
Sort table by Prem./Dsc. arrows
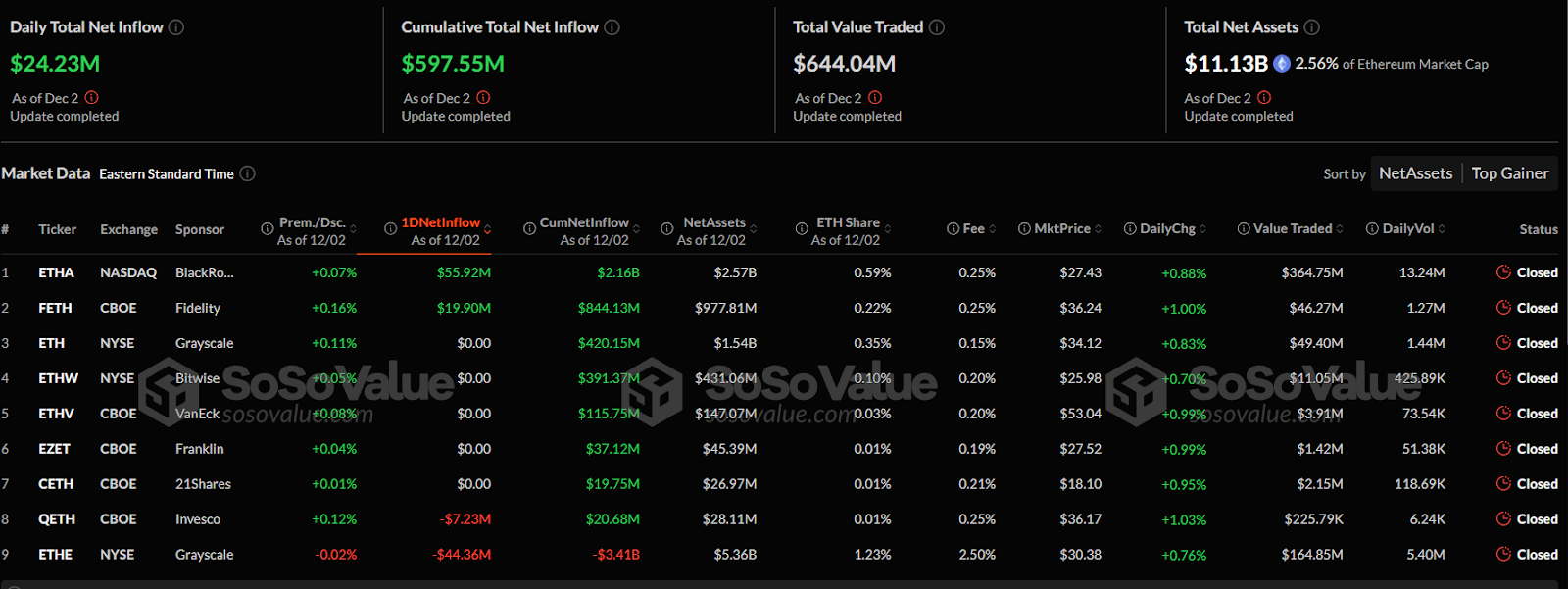[353, 229]
